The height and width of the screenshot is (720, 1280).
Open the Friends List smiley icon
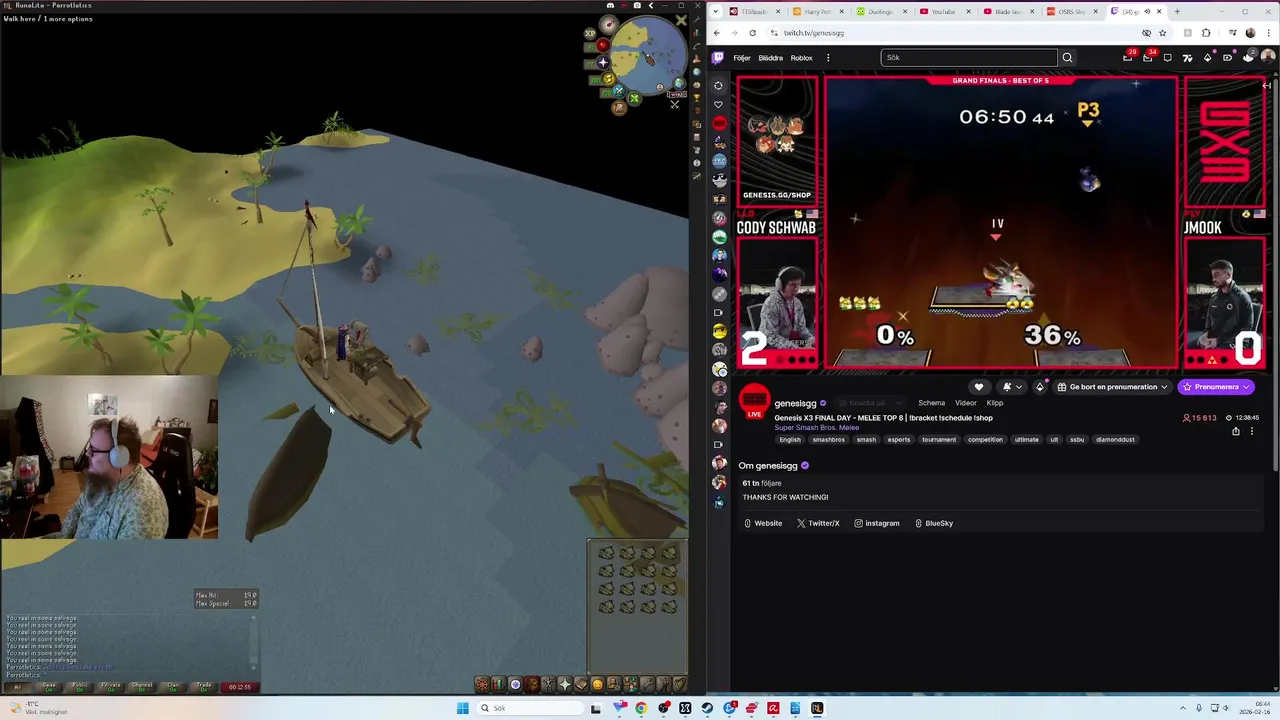coord(598,685)
